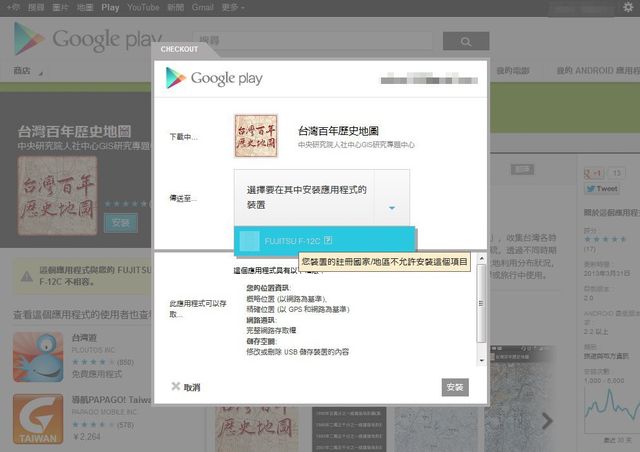
Task: Click the 導航PAPAGO! Taiwan app icon
Action: [x=39, y=420]
